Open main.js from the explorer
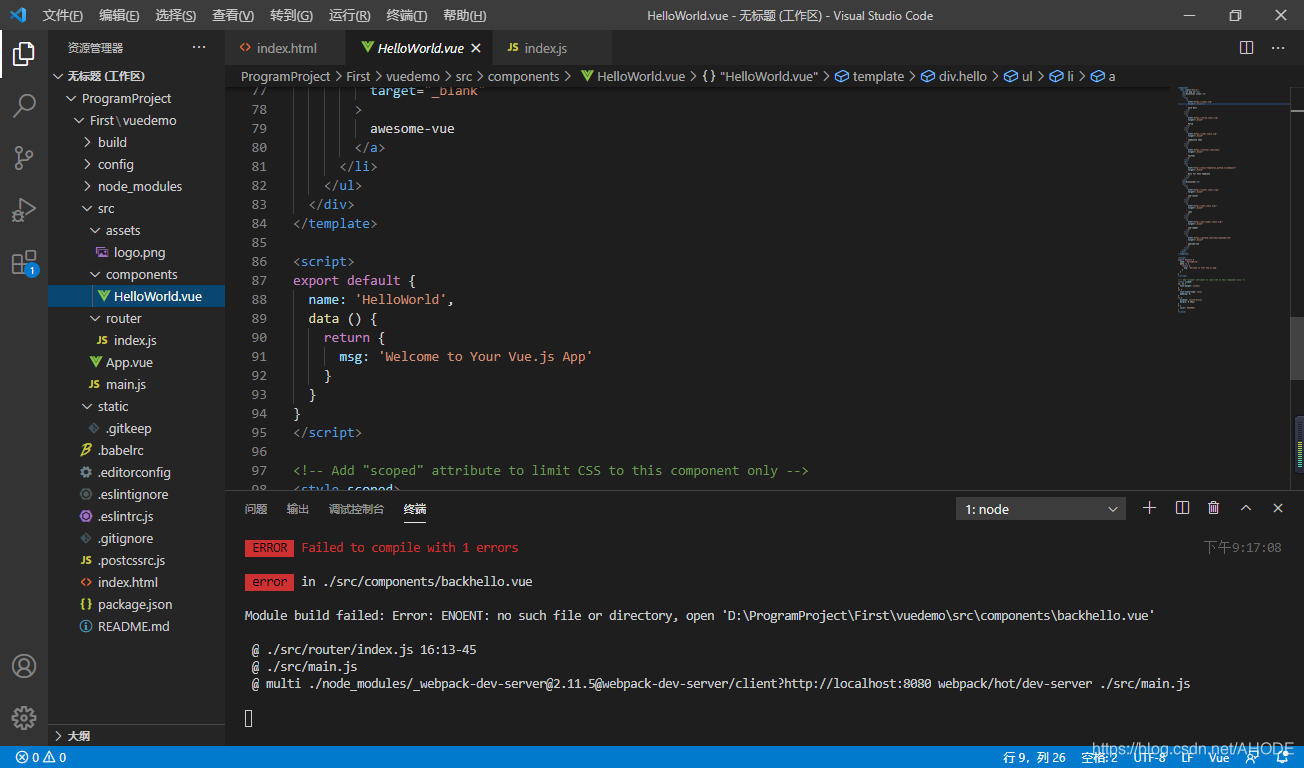This screenshot has height=768, width=1304. pyautogui.click(x=136, y=384)
